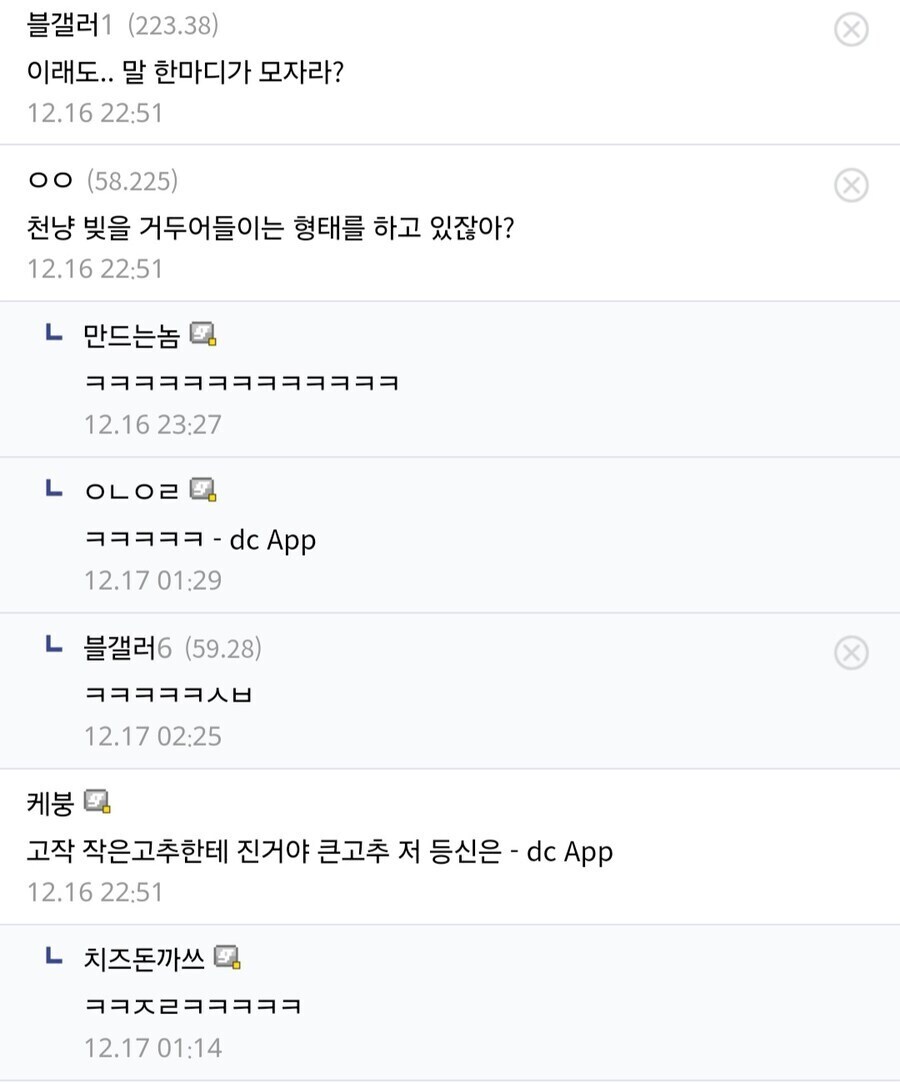Click the reply arrow before 치즈돈까쓰
Viewport: 900px width, 1084px height.
coord(55,957)
